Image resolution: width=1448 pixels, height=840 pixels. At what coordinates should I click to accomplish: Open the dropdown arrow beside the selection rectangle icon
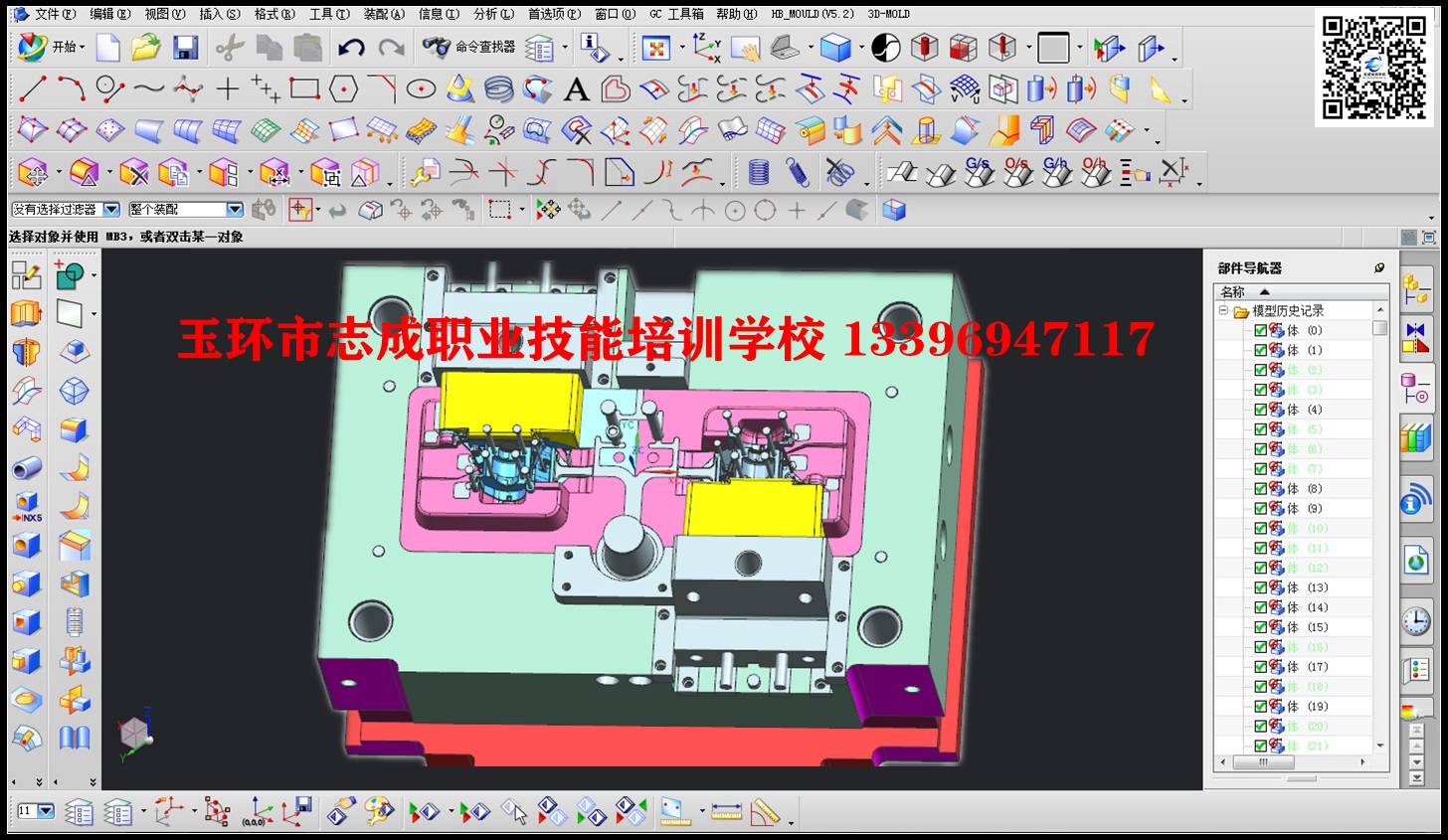click(x=523, y=210)
